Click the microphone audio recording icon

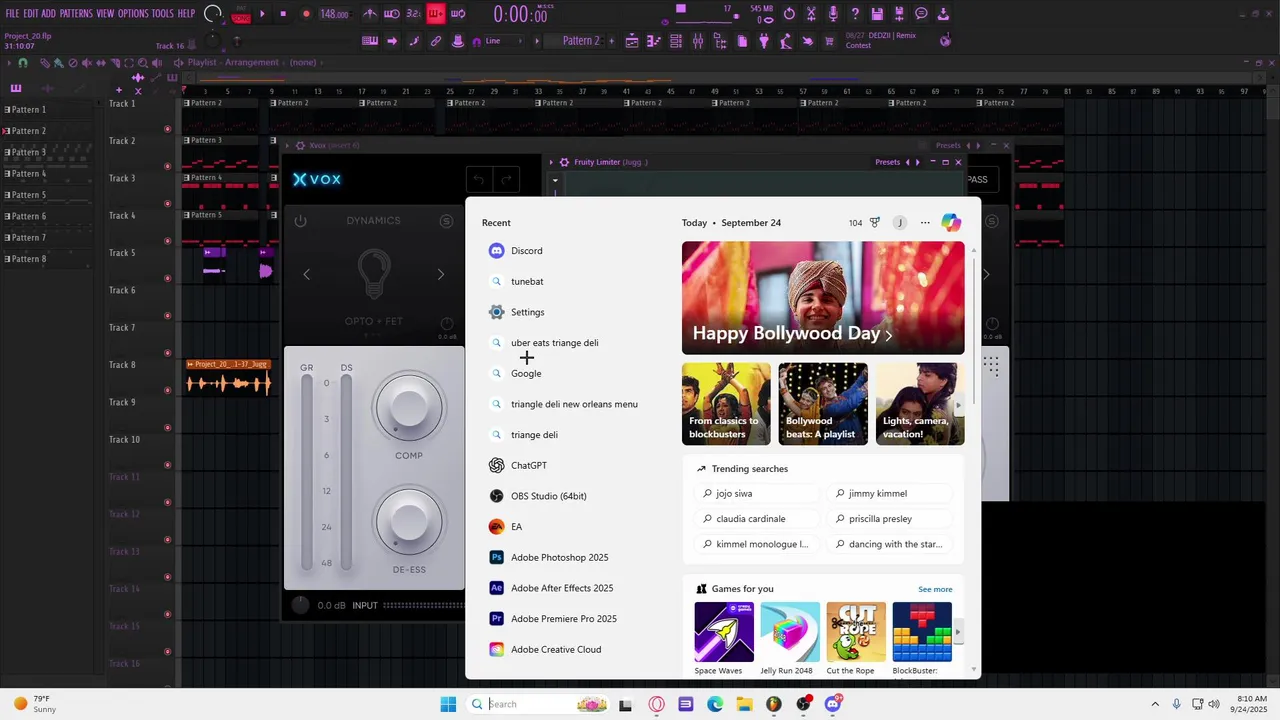[x=833, y=14]
